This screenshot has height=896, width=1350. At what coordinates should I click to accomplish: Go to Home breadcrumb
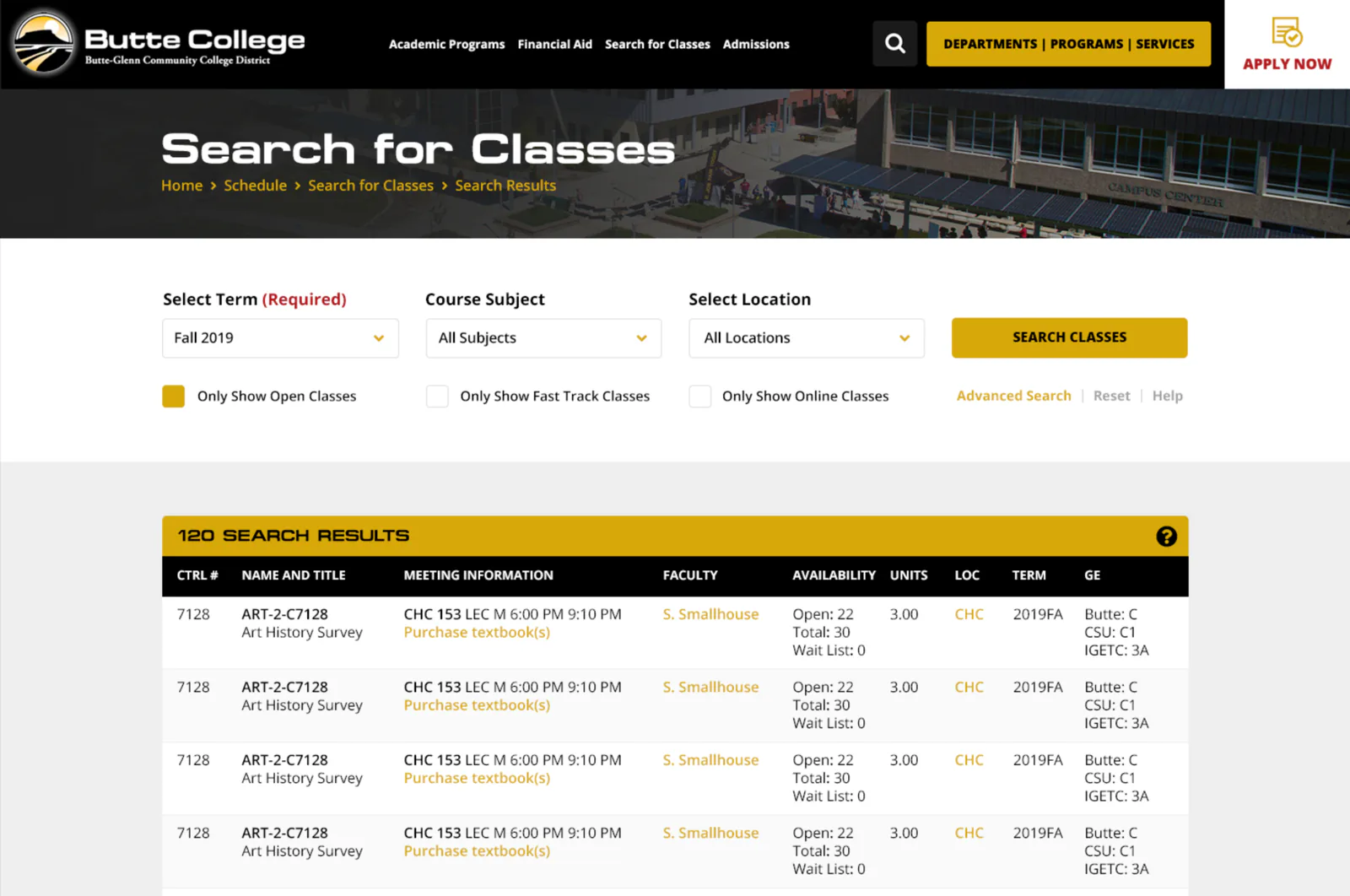point(182,186)
